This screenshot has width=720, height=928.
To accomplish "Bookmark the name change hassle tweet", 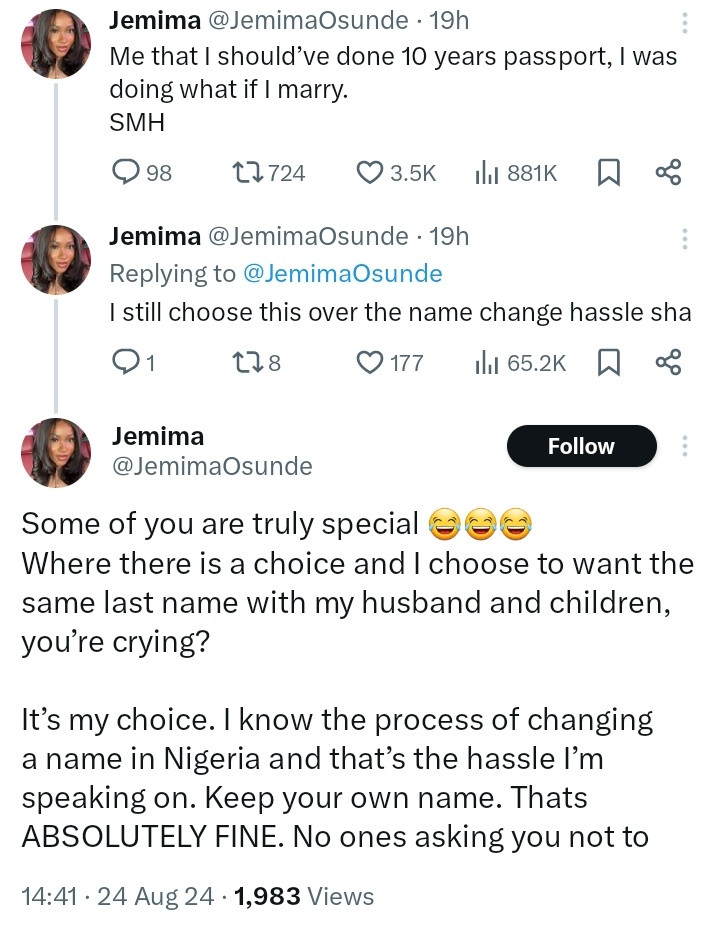I will 607,362.
